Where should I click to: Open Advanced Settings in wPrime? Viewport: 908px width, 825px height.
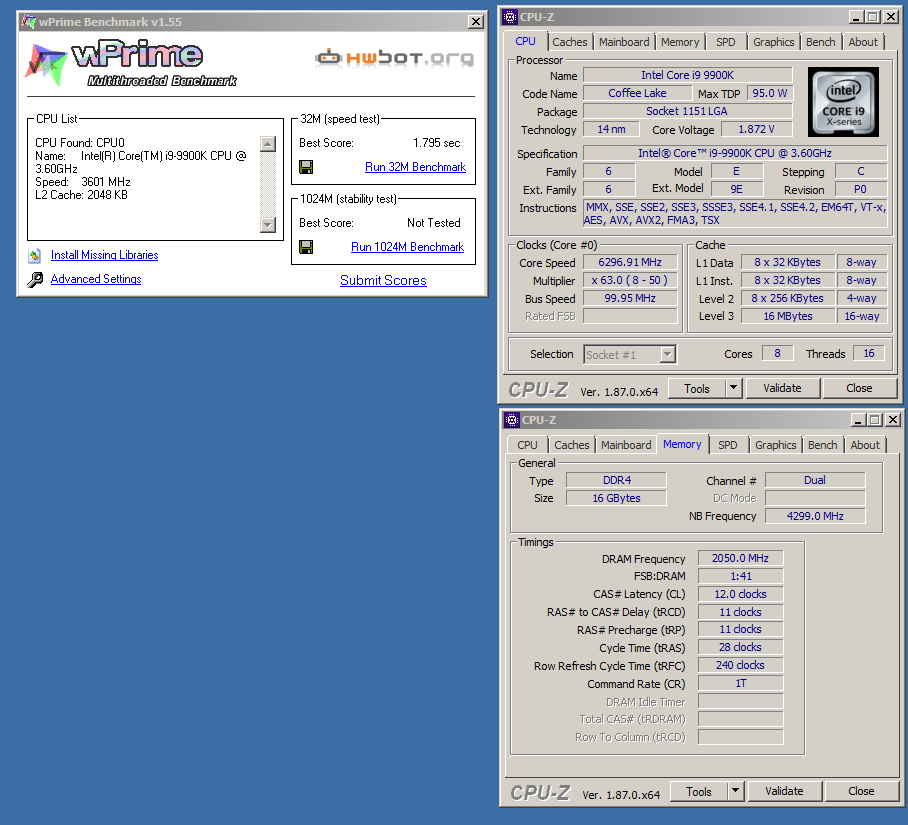(96, 279)
